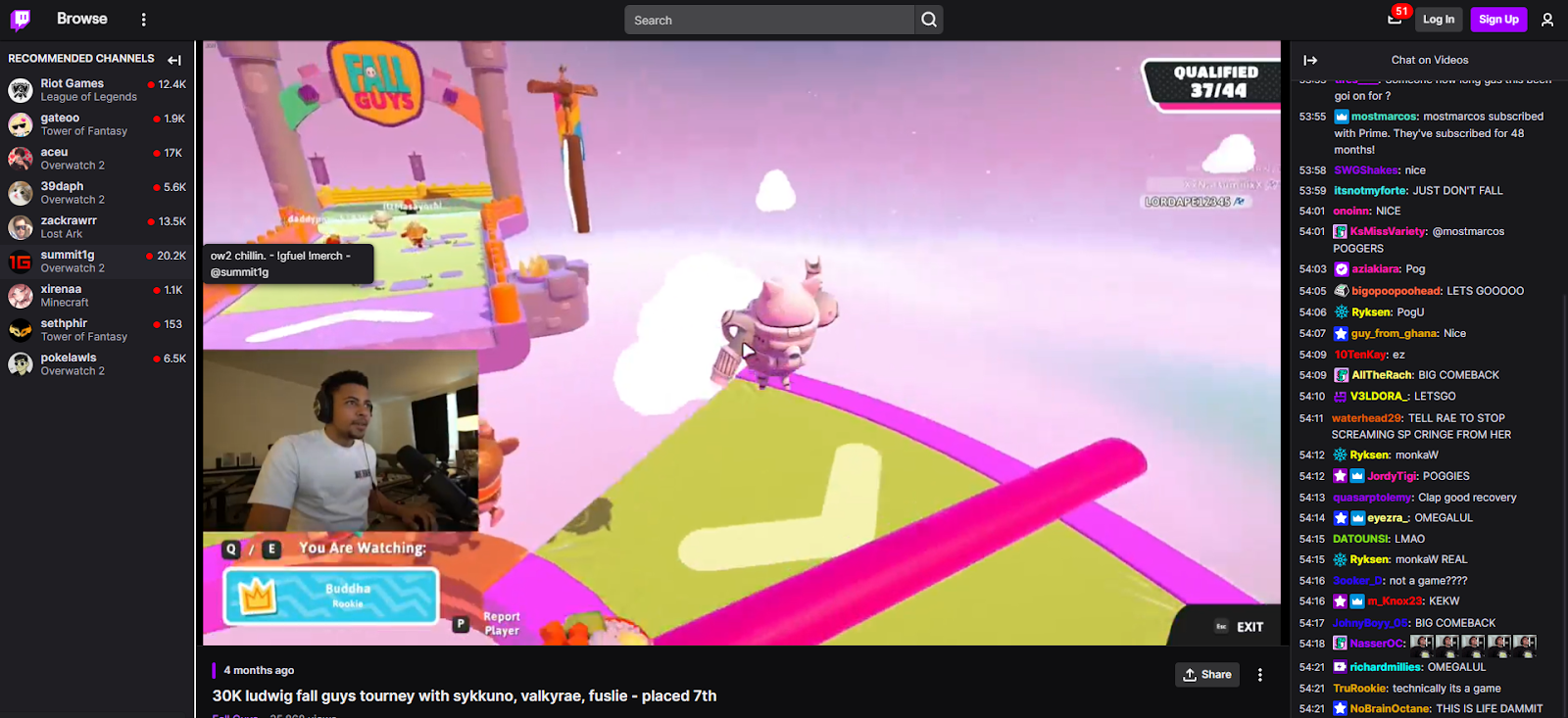The width and height of the screenshot is (1568, 718).
Task: Click the Sign Up button
Action: pos(1498,20)
